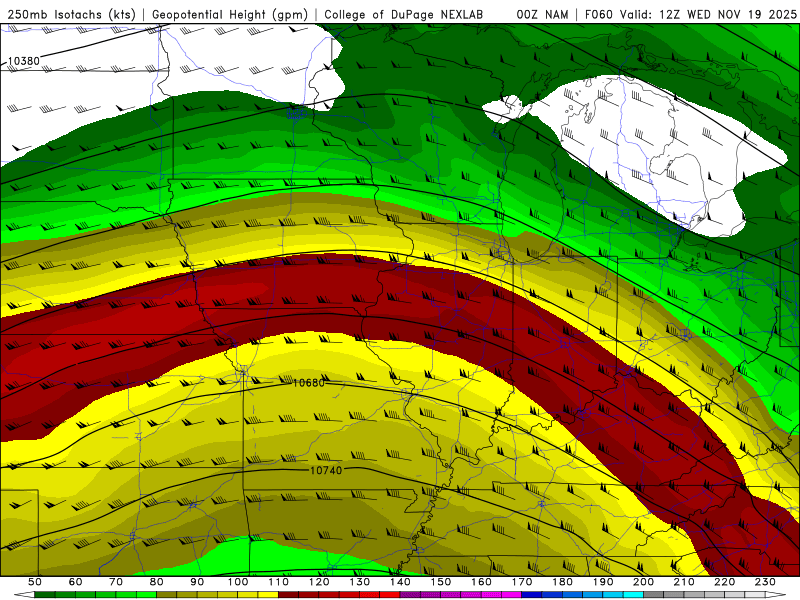Viewport: 800px width, 600px height.
Task: Click the 200 value on the color scale
Action: point(643,582)
